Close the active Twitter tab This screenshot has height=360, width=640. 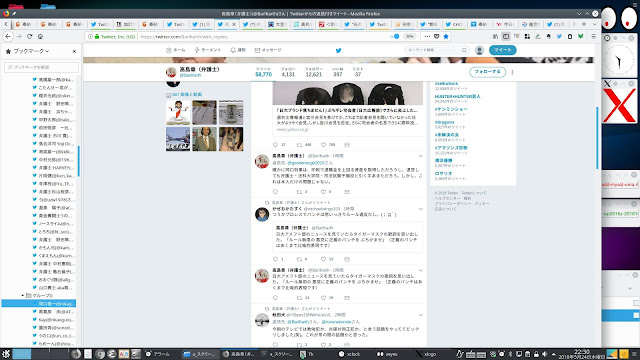tap(234, 24)
